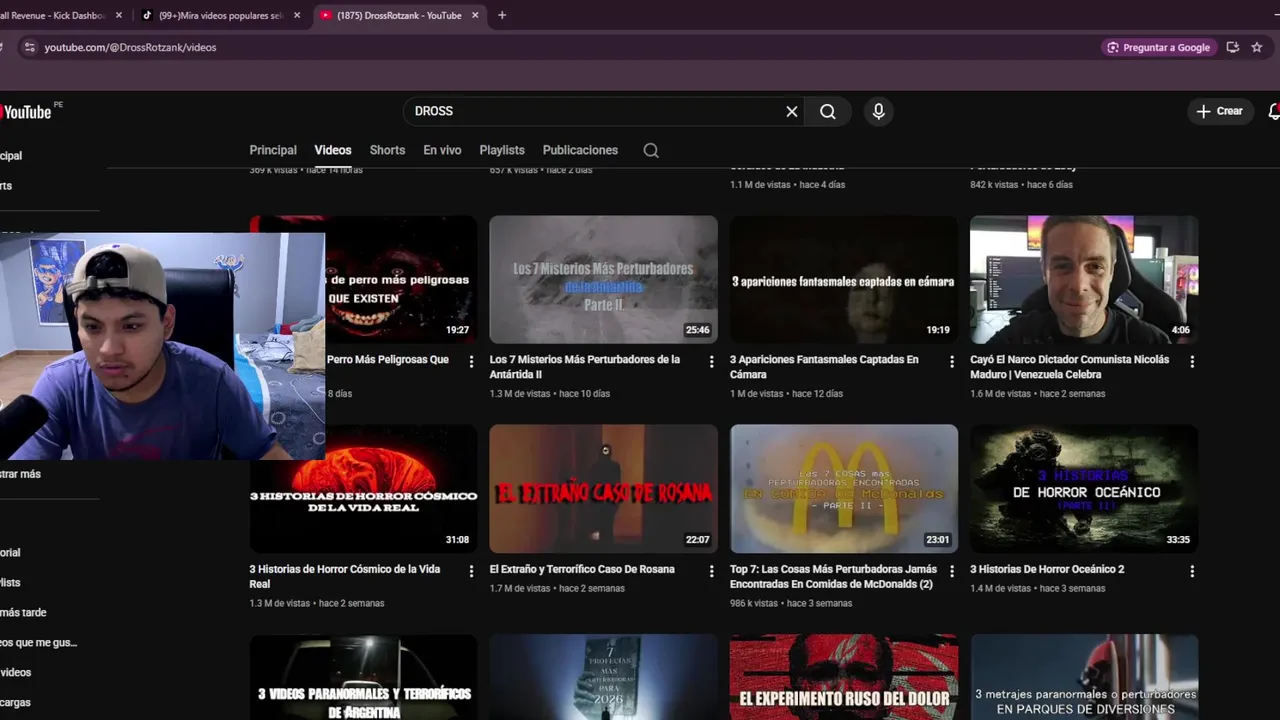Open Historial in sidebar
The width and height of the screenshot is (1280, 720).
click(x=11, y=552)
